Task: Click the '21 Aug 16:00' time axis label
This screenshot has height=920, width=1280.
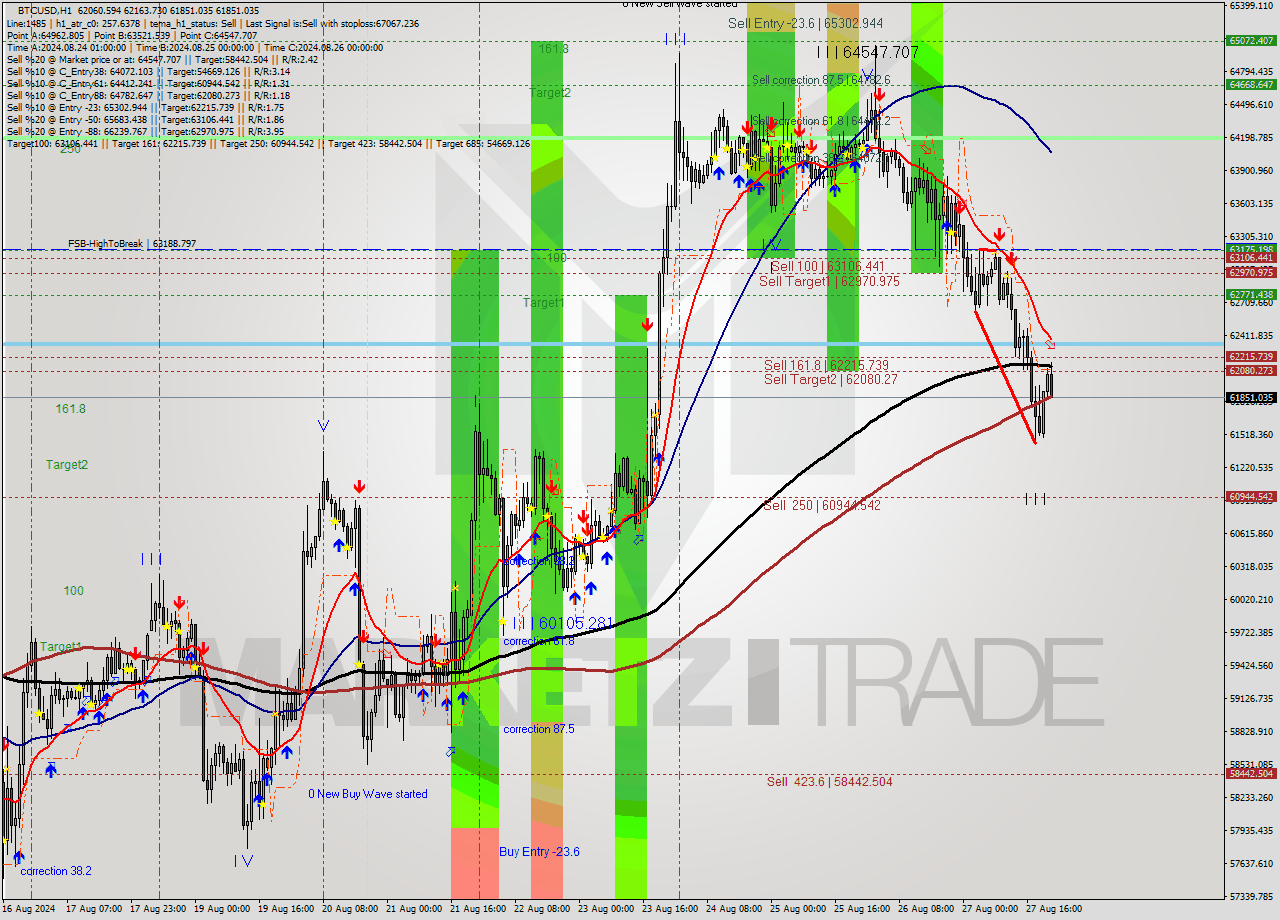Action: (x=477, y=909)
